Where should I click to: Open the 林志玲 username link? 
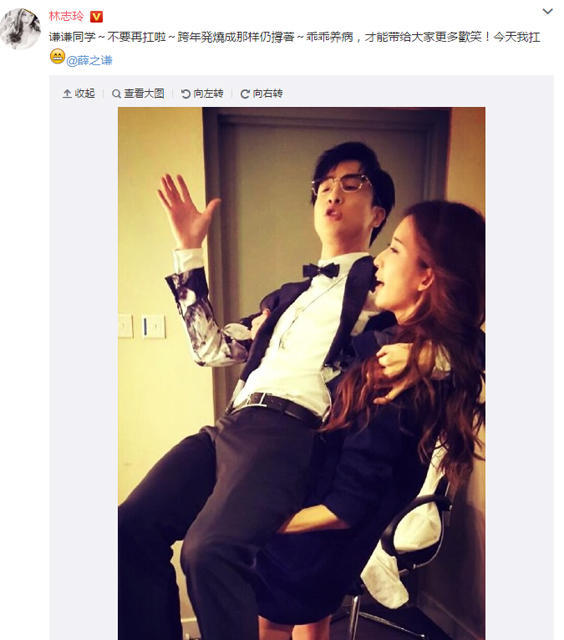point(66,16)
